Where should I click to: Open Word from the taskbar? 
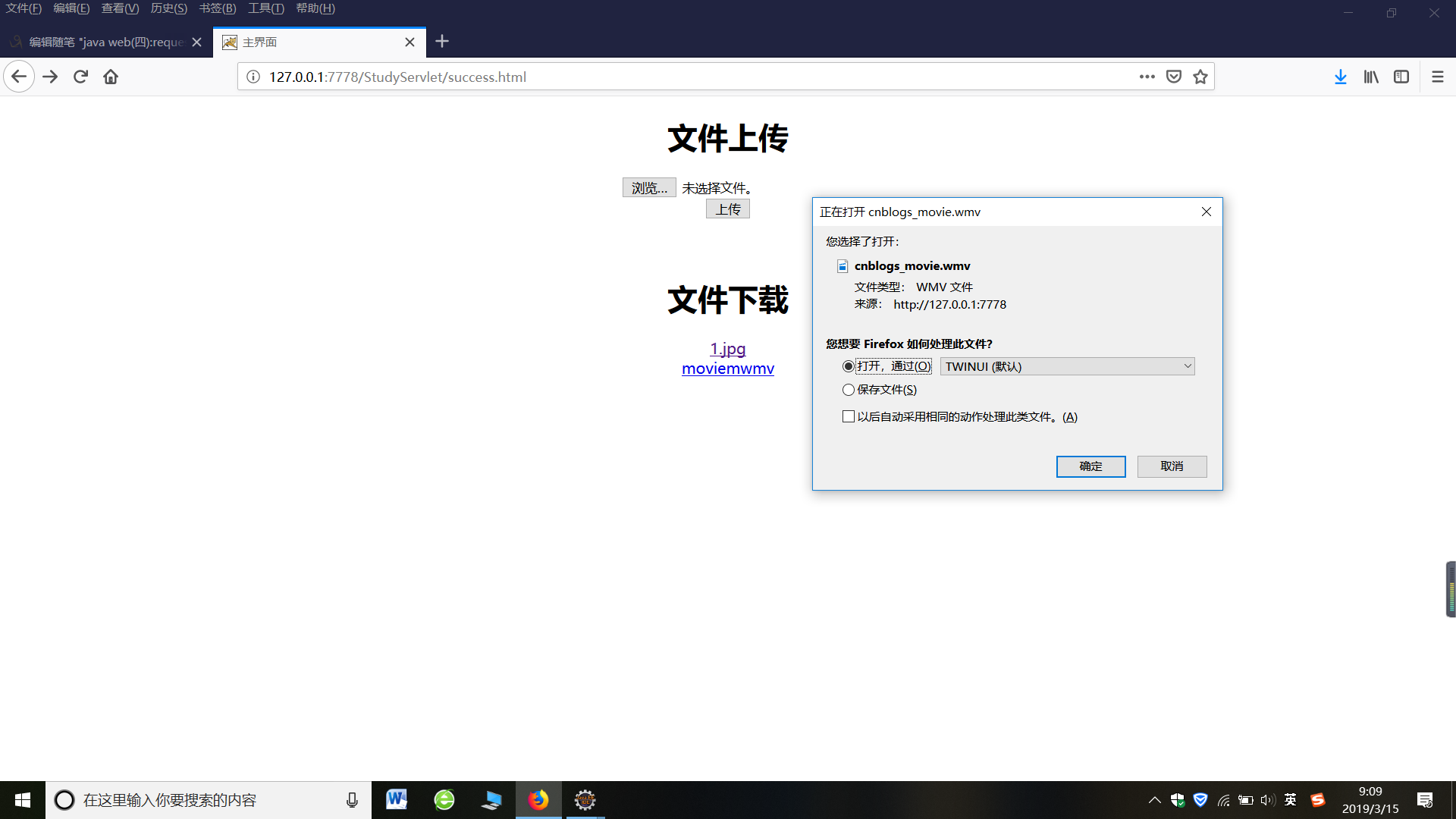(x=397, y=800)
